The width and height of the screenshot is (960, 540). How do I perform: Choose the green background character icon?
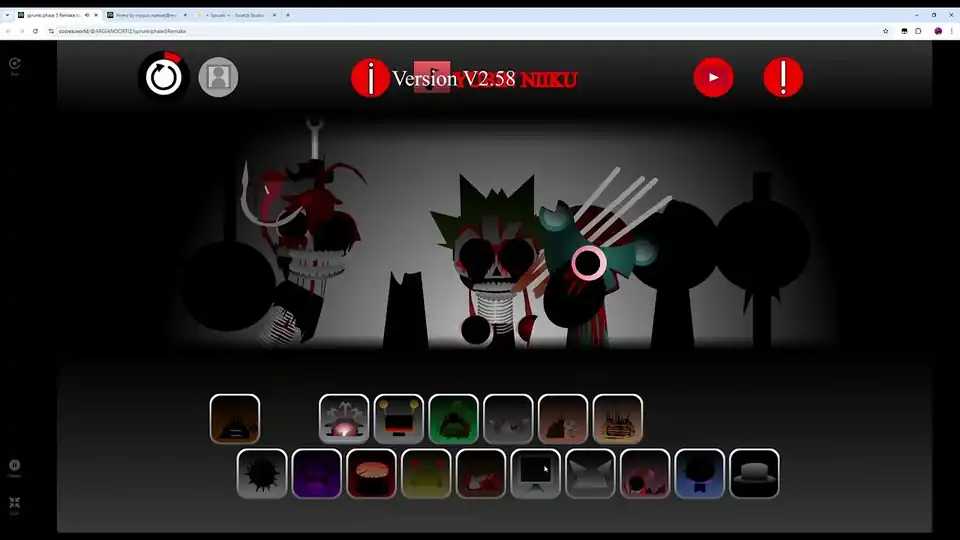pos(453,419)
